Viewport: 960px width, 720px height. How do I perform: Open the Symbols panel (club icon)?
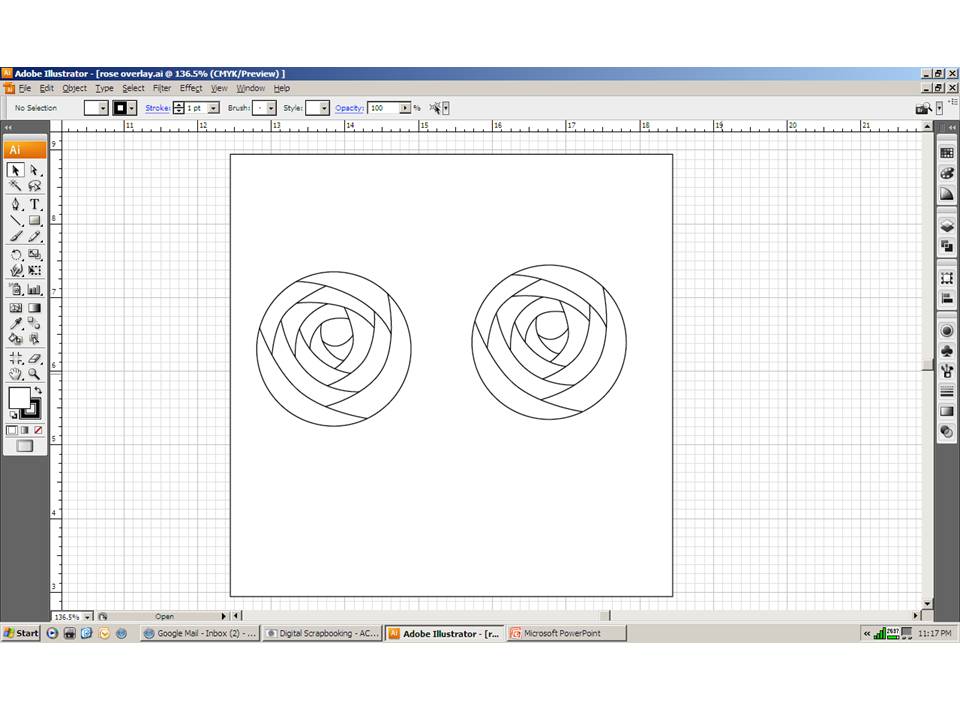click(x=947, y=351)
